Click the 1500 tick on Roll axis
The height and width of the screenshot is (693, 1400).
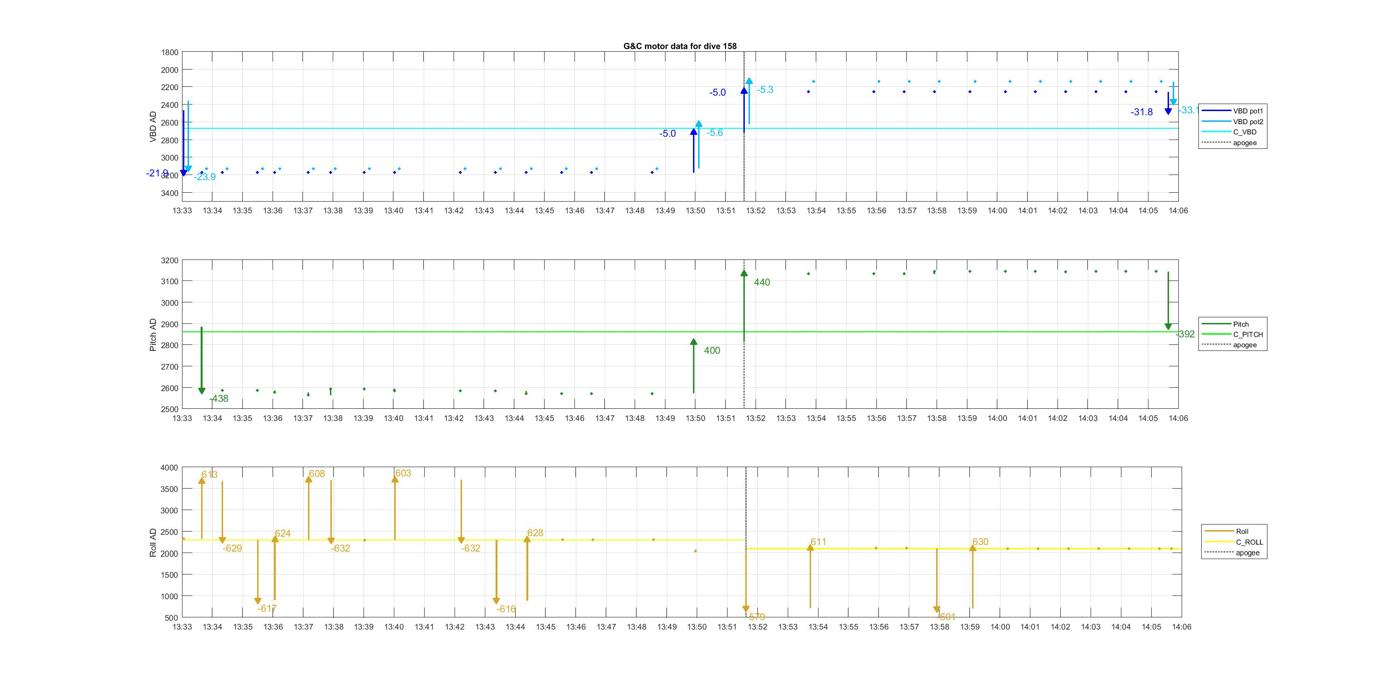tap(170, 574)
